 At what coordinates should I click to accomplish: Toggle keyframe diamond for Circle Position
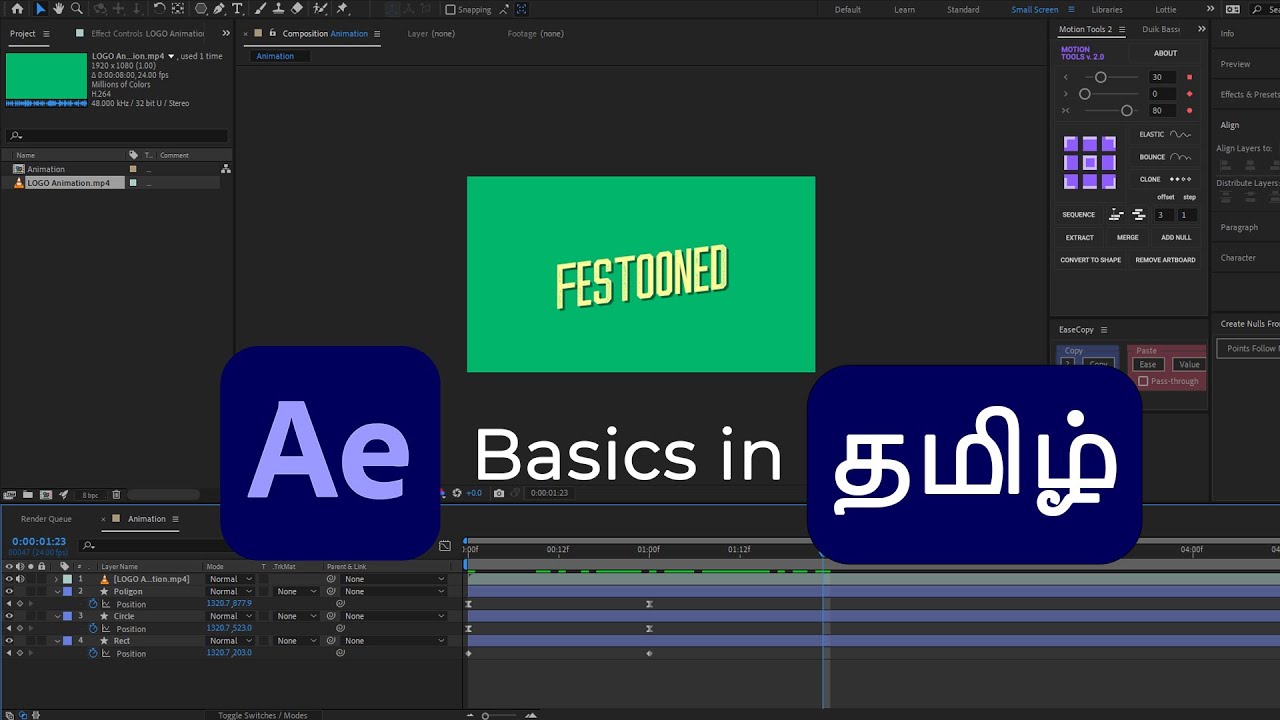[19, 629]
